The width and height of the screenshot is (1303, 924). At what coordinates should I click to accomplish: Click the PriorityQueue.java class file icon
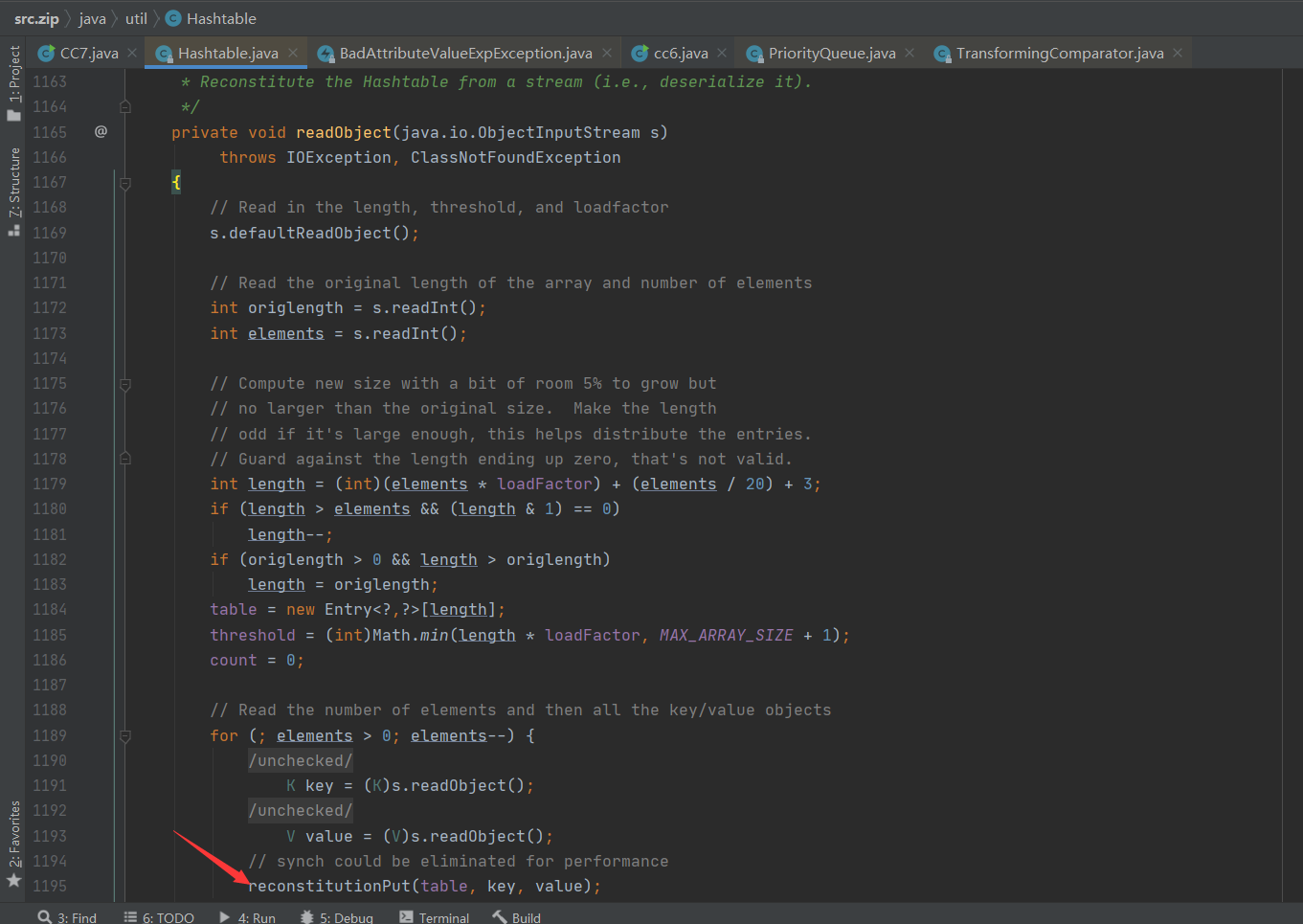(754, 54)
